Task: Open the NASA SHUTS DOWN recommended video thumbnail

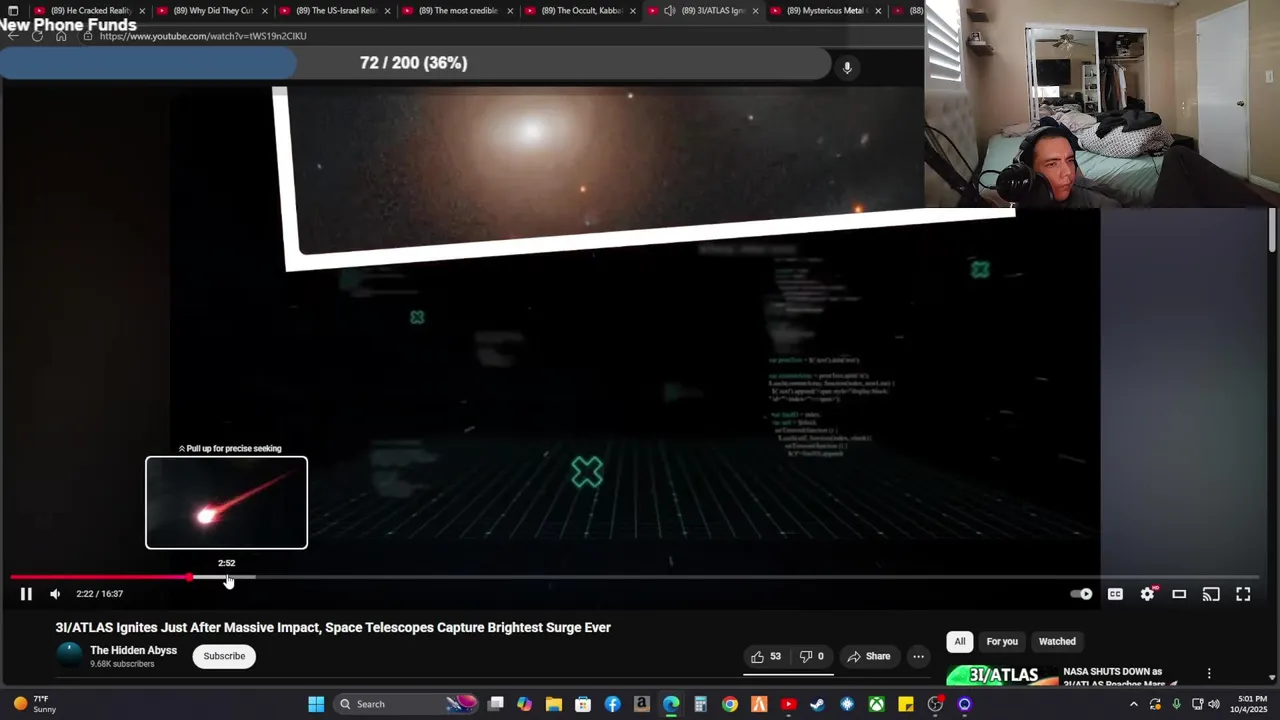Action: click(1002, 676)
